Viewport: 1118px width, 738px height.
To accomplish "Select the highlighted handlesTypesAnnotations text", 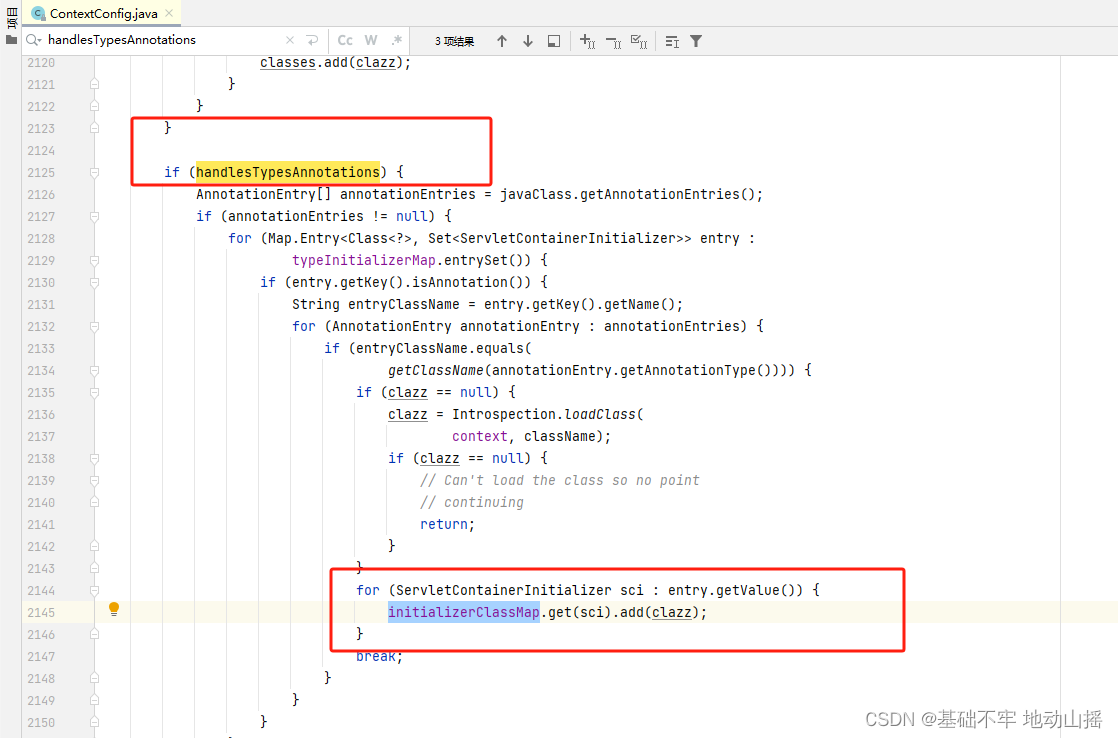I will pyautogui.click(x=290, y=172).
